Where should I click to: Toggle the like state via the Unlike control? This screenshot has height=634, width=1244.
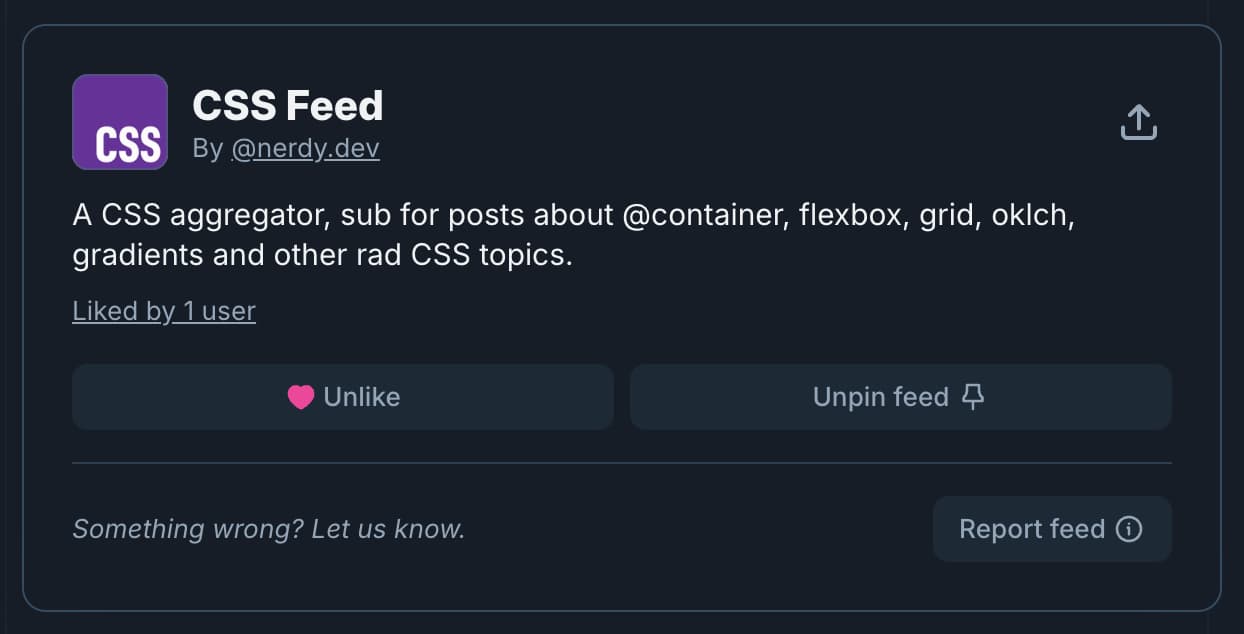point(343,396)
